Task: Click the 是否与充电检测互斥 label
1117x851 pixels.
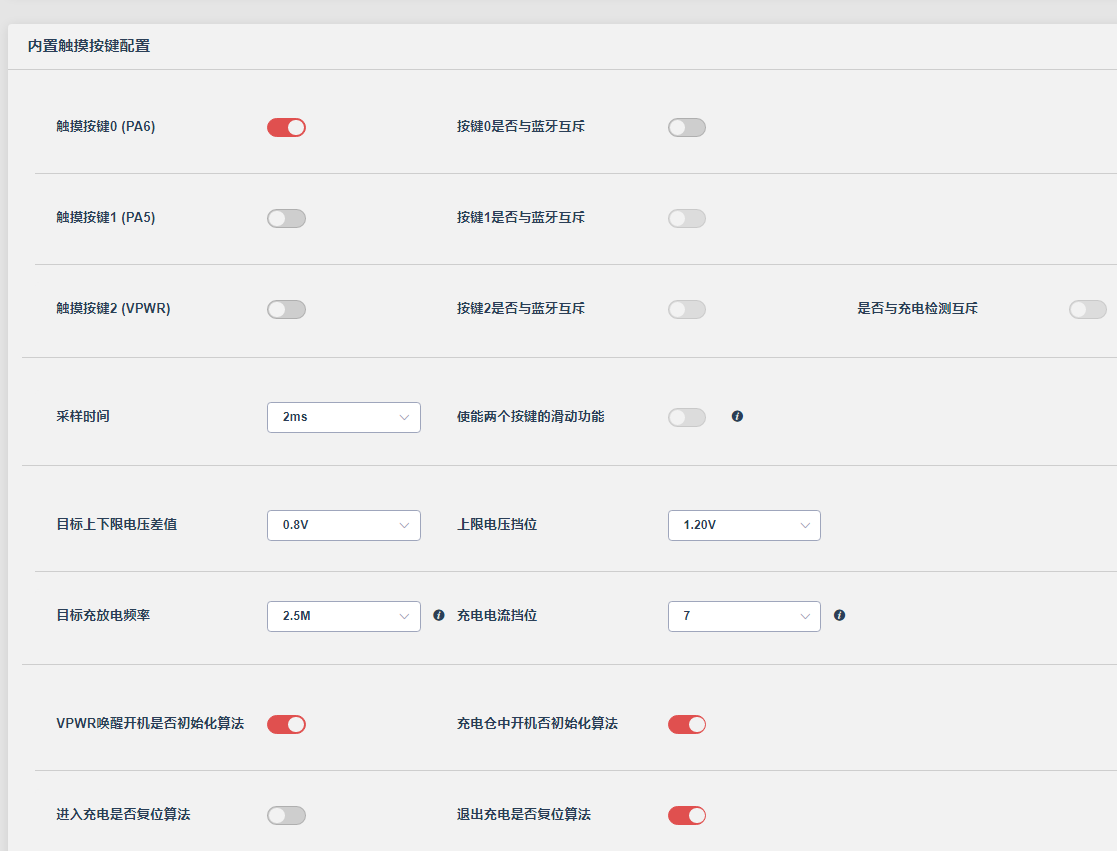Action: [x=918, y=309]
